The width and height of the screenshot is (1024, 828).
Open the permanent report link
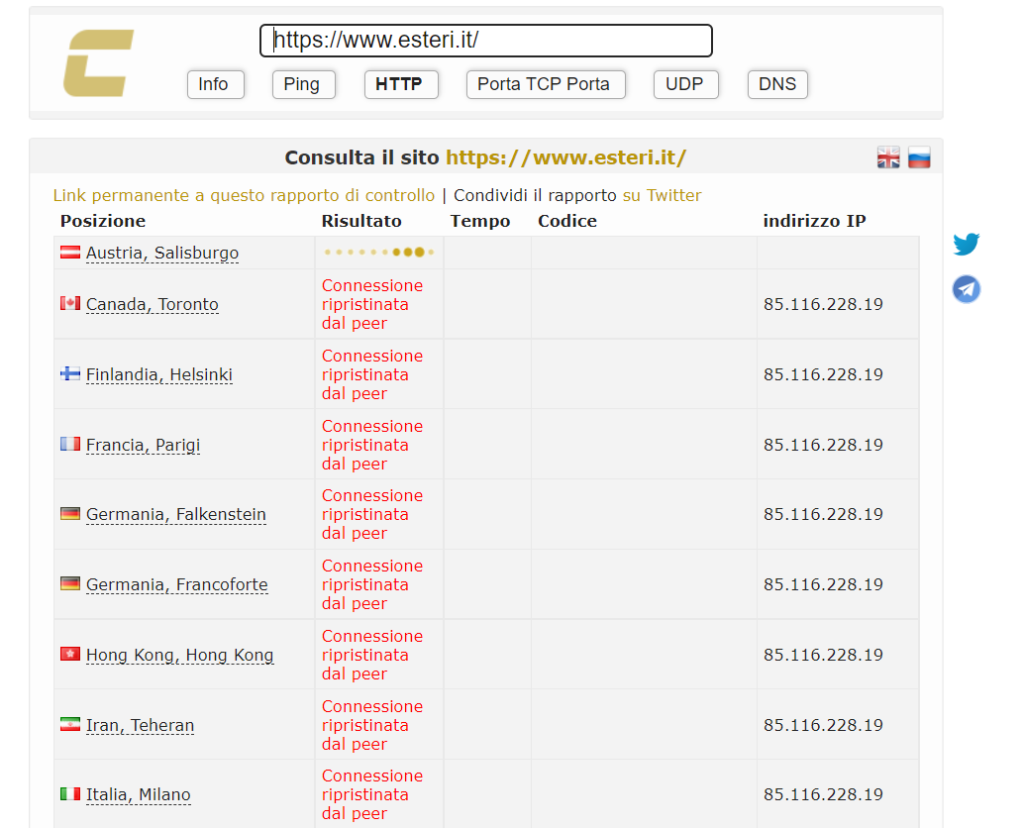[243, 196]
